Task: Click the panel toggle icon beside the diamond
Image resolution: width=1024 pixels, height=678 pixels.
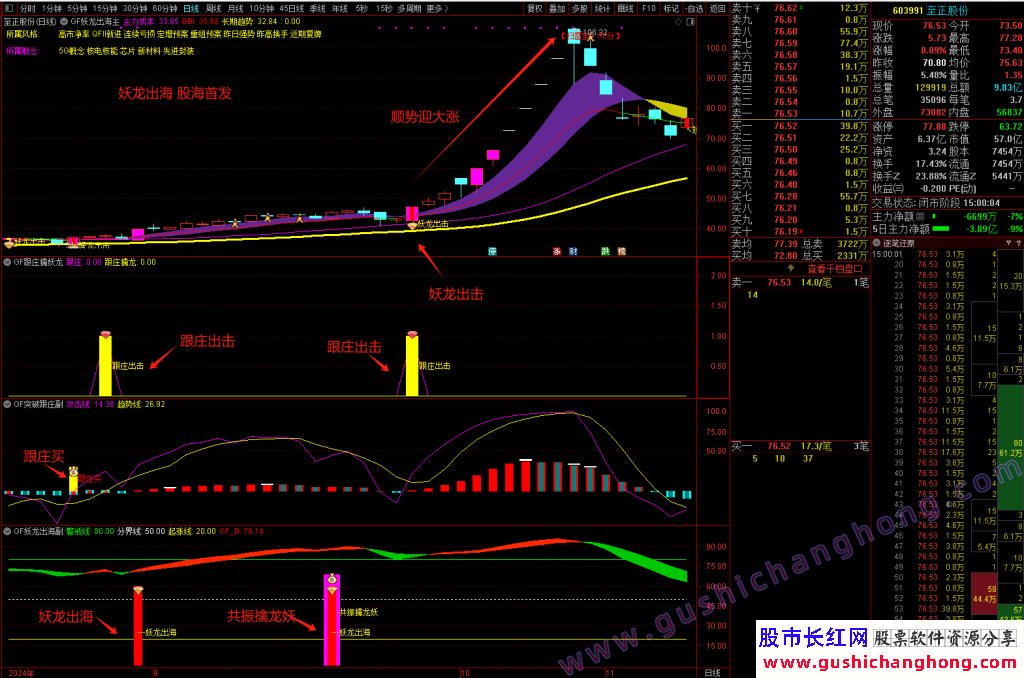Action: coord(690,22)
